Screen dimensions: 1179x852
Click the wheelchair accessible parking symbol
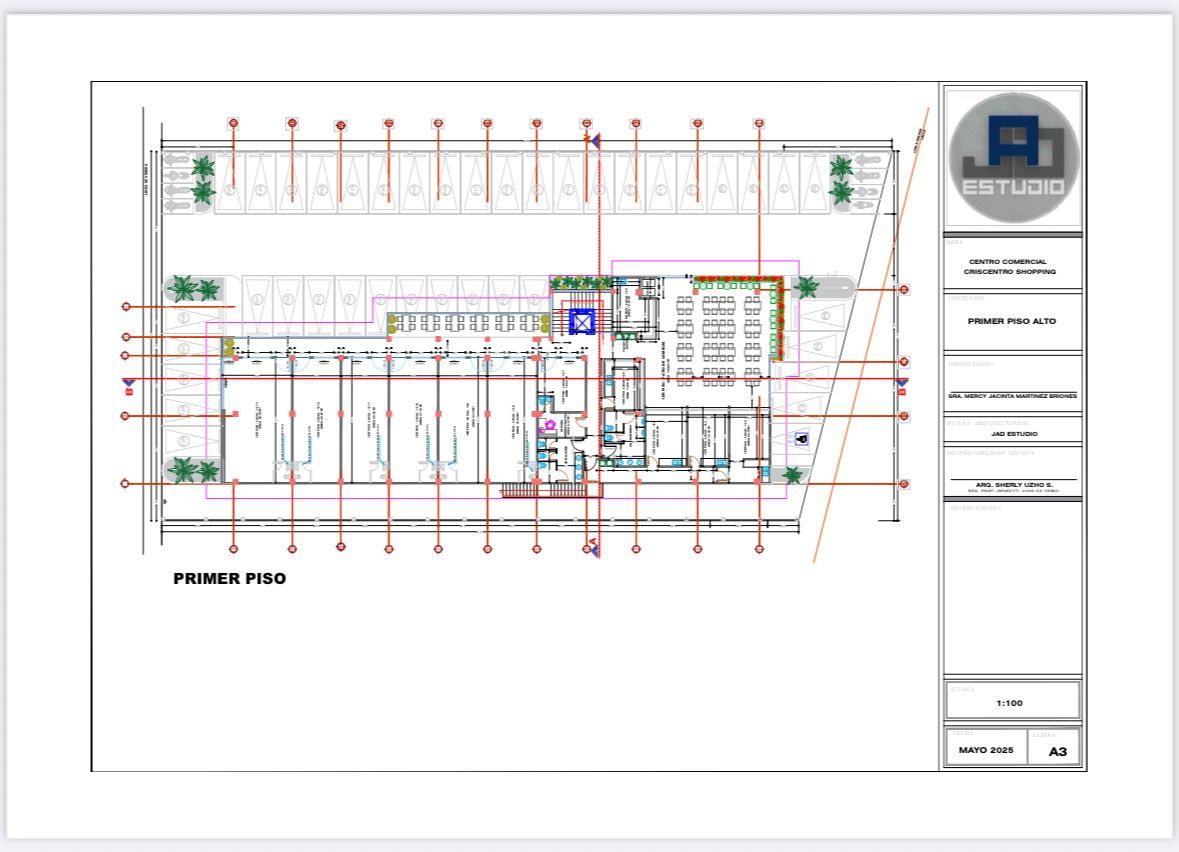click(802, 438)
